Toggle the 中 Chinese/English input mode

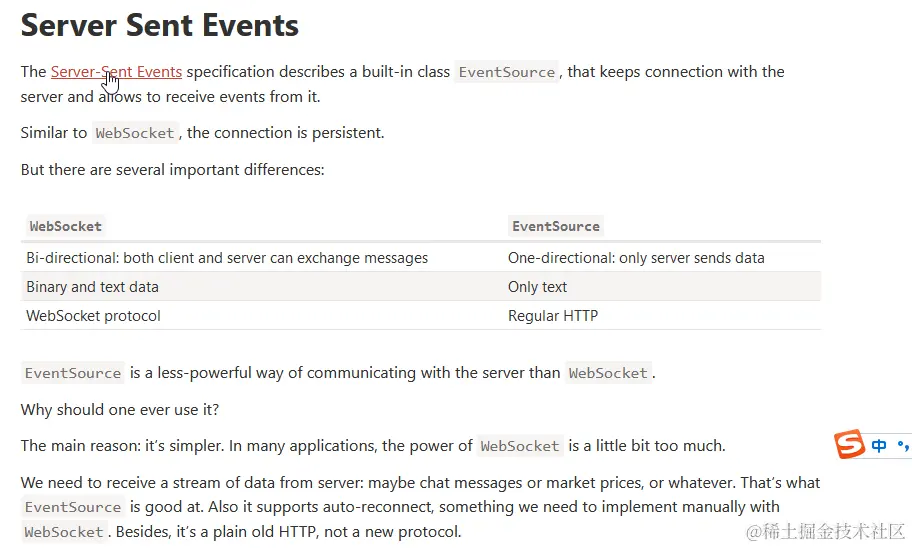click(x=879, y=446)
